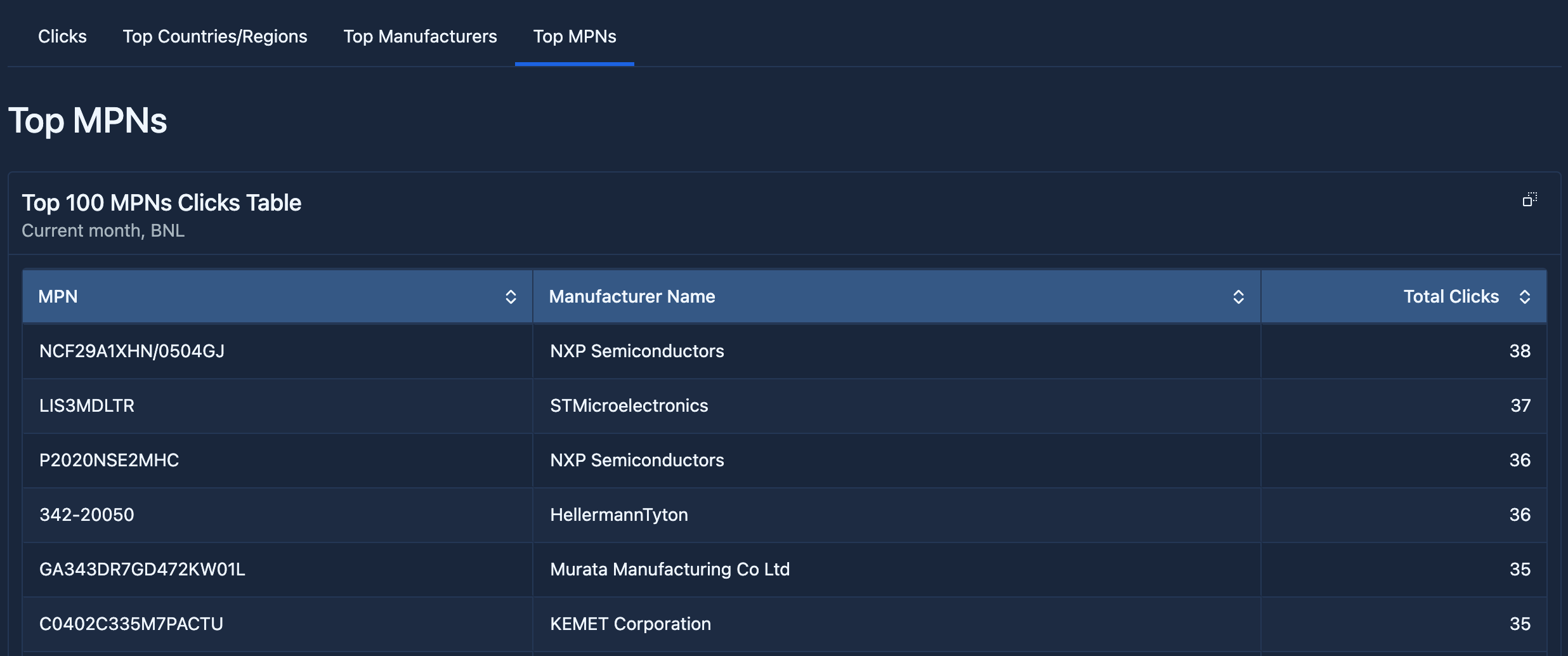
Task: Sort by MPN column arrows
Action: pyautogui.click(x=511, y=297)
